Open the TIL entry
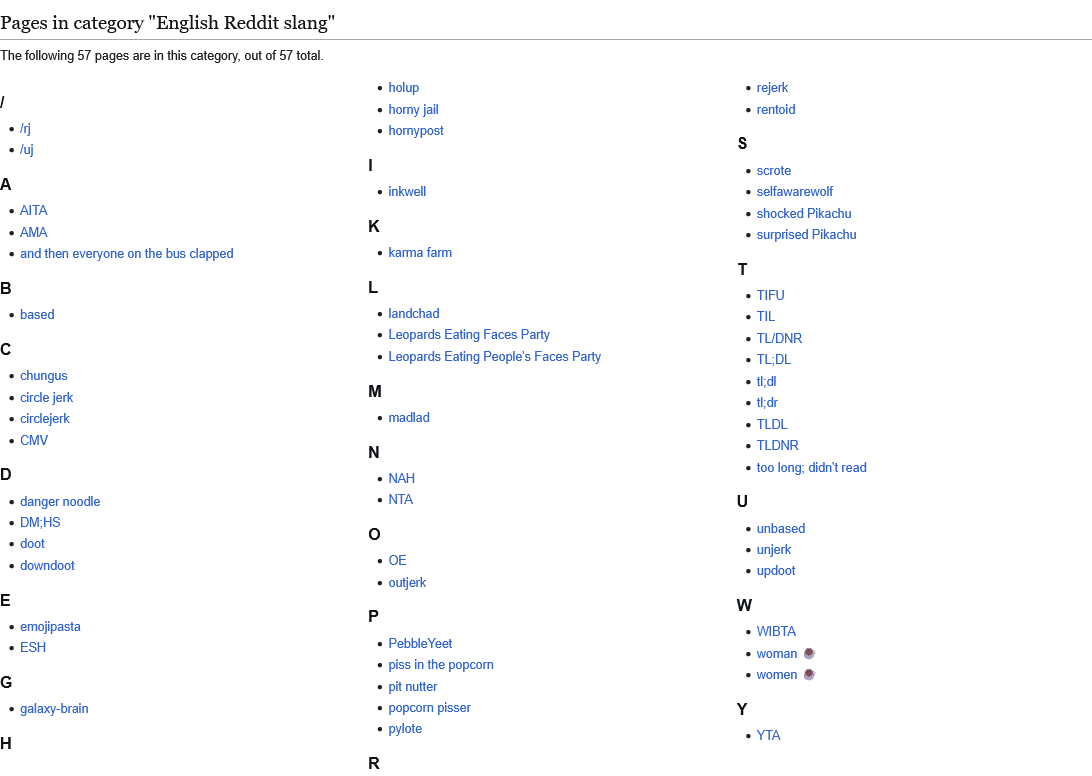The width and height of the screenshot is (1092, 776). pyautogui.click(x=765, y=316)
